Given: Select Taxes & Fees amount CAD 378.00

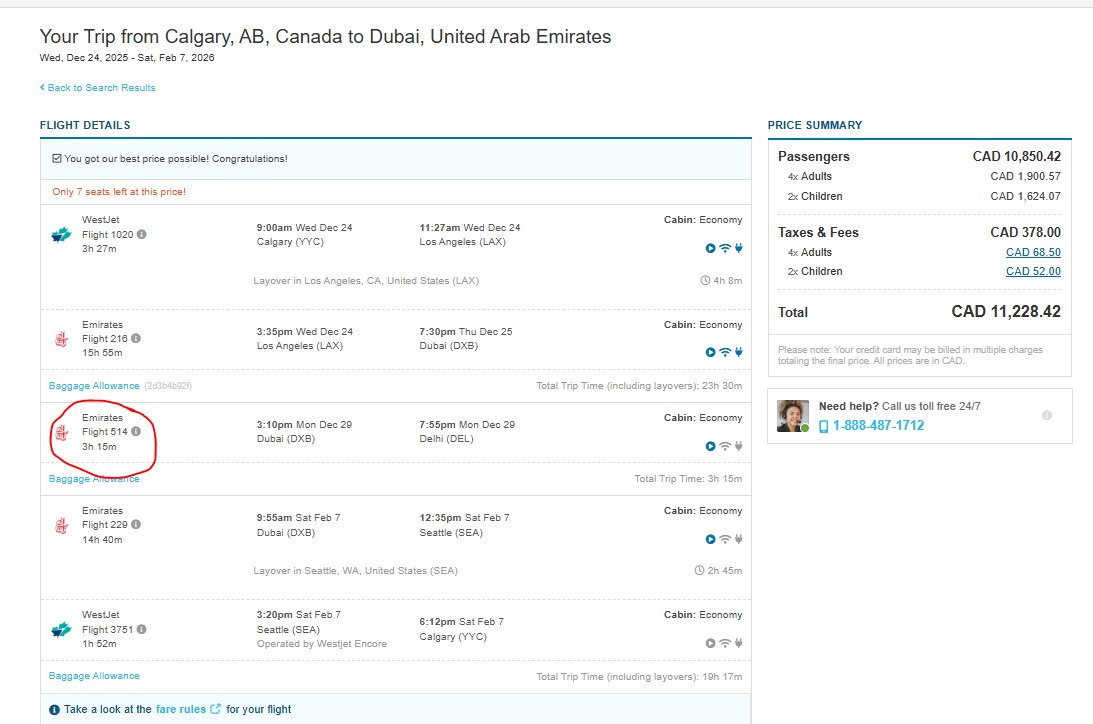Looking at the screenshot, I should 1025,233.
